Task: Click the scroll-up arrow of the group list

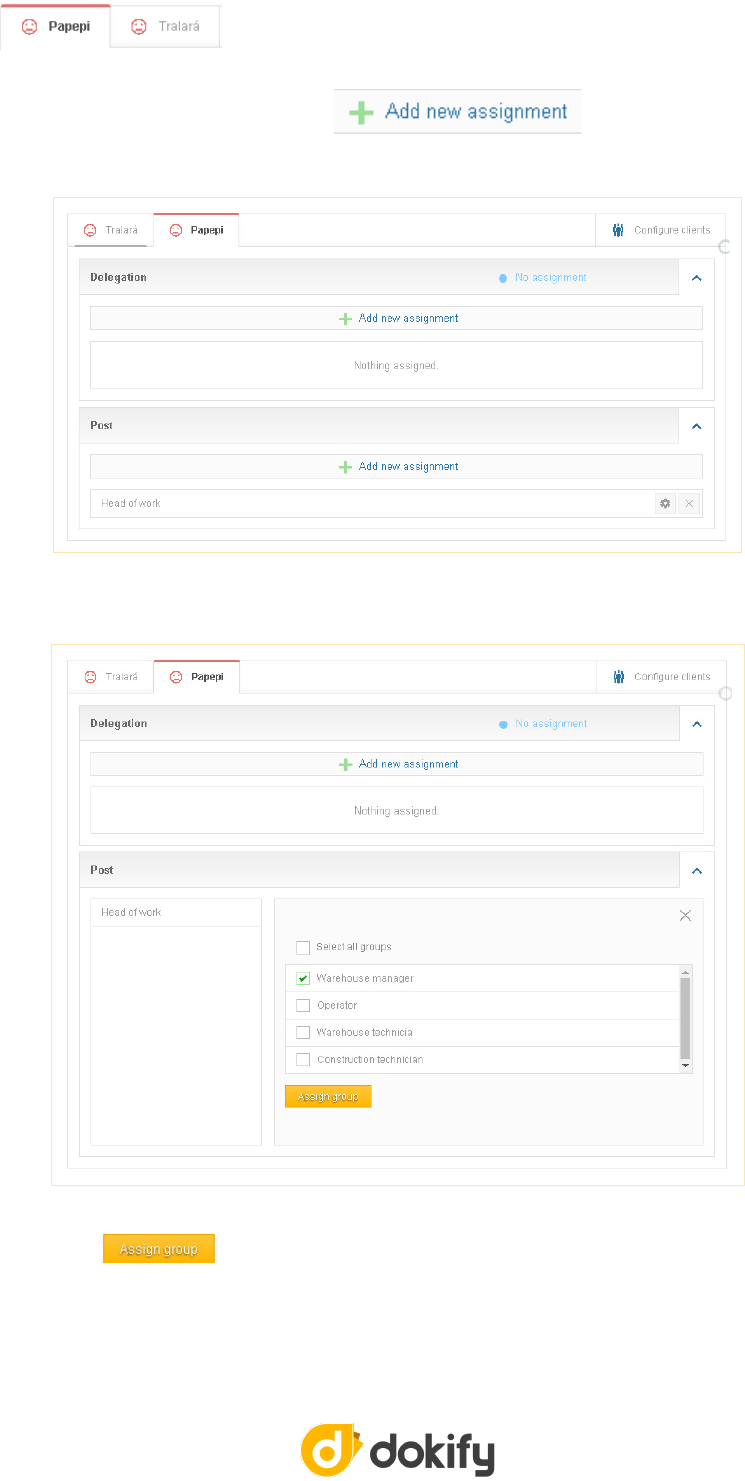Action: (685, 972)
